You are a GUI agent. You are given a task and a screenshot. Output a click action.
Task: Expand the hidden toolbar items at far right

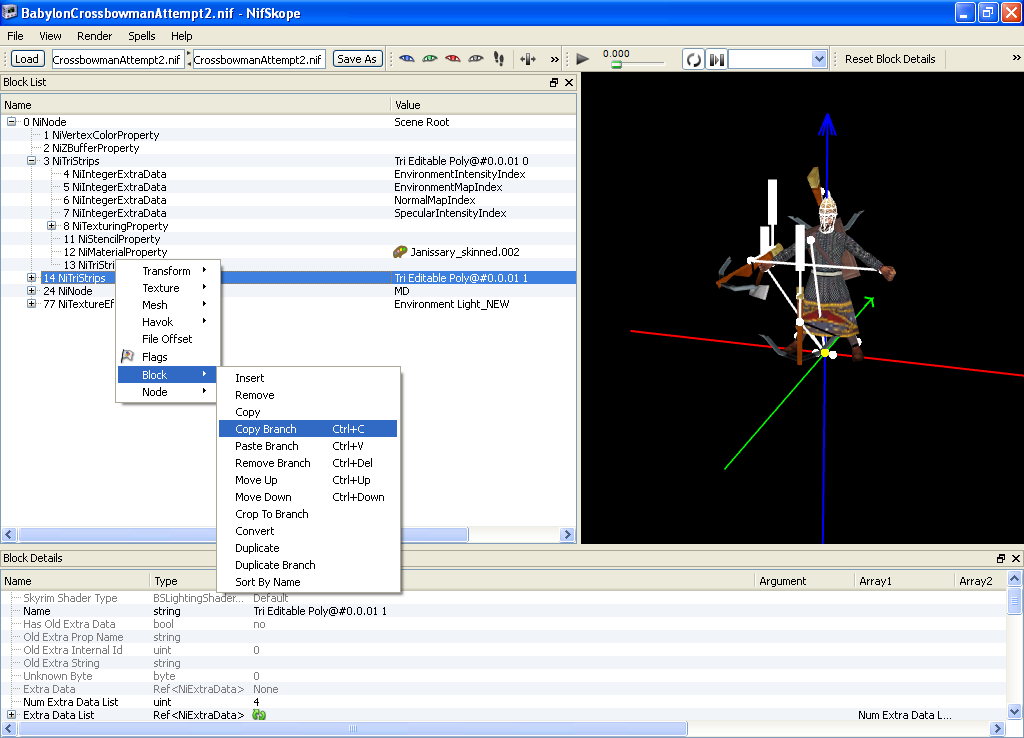(1016, 57)
